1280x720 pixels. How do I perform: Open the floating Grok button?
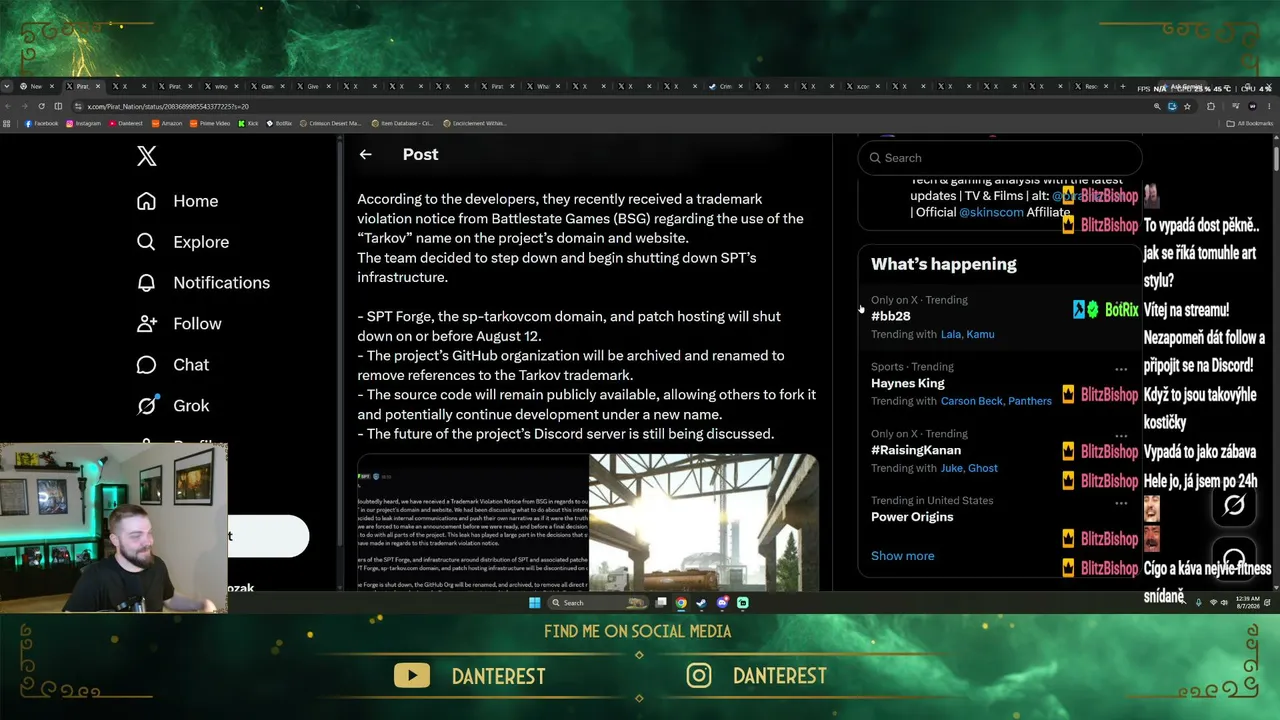tap(1234, 506)
